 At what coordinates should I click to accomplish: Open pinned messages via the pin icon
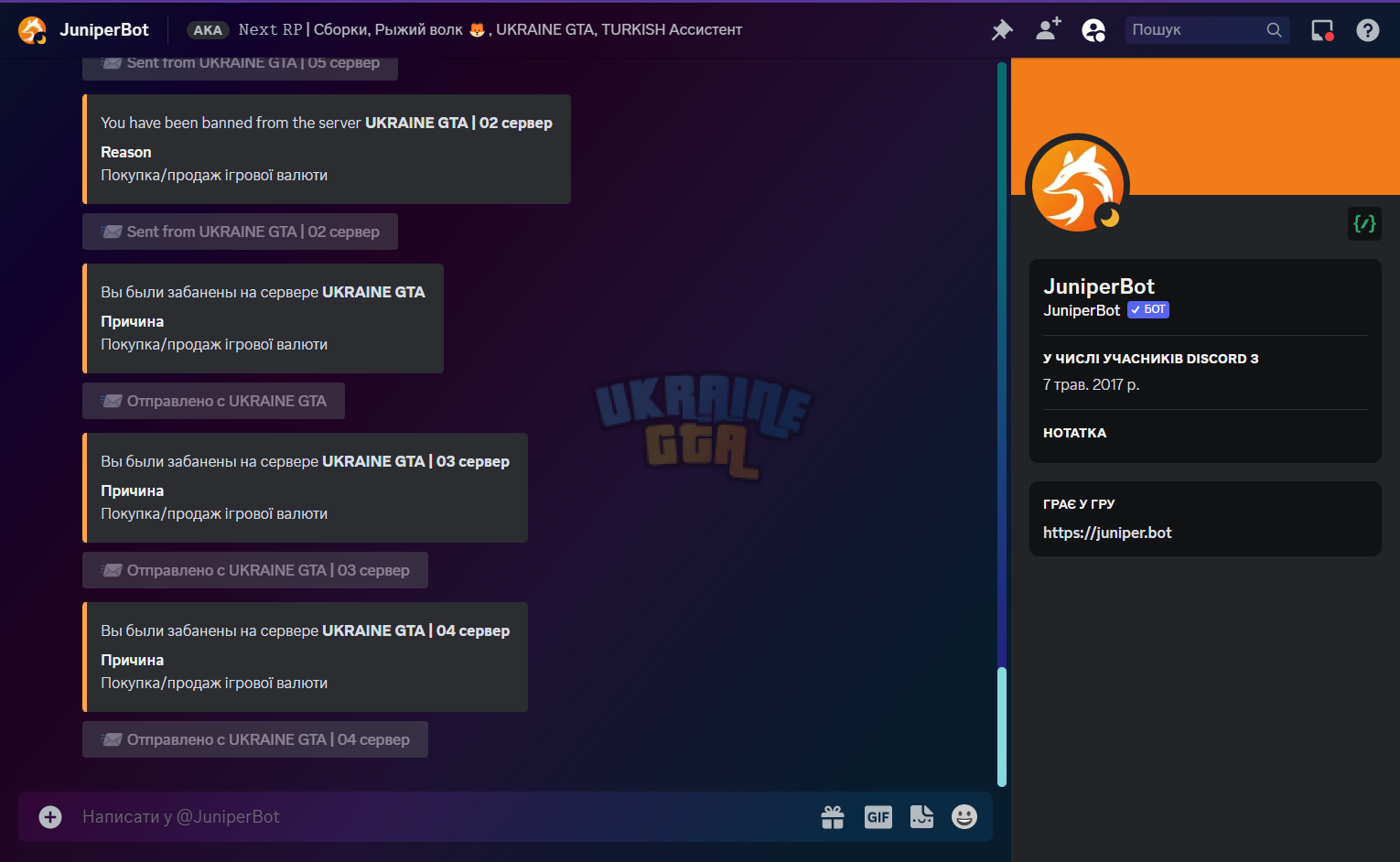tap(1002, 30)
